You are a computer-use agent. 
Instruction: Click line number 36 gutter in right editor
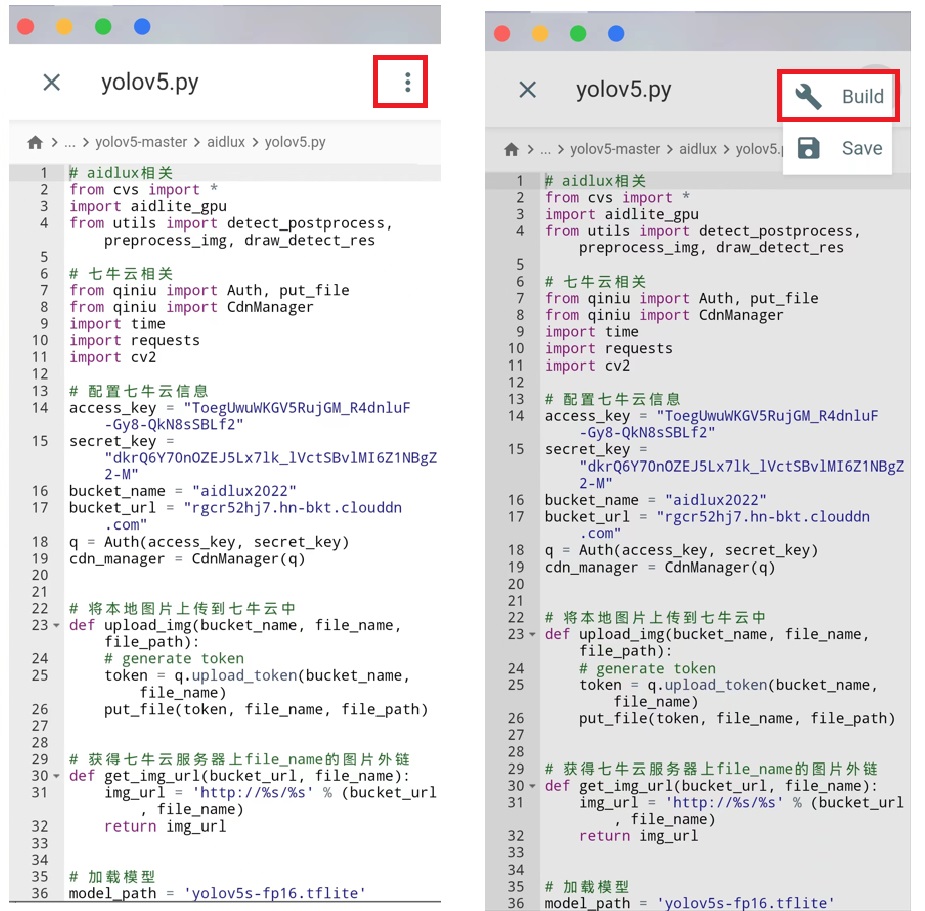pos(516,903)
